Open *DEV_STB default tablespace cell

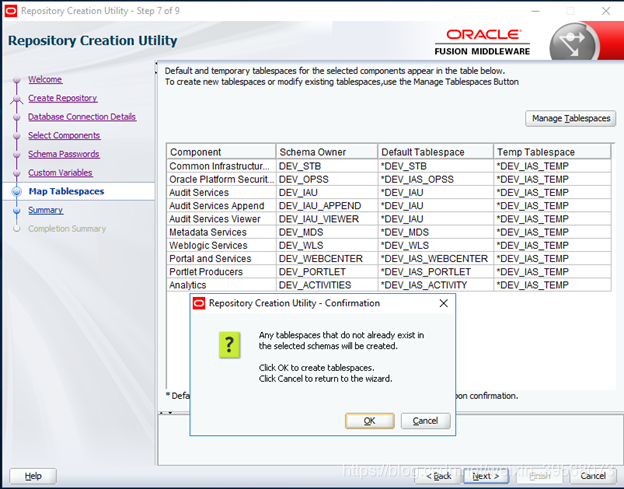435,166
